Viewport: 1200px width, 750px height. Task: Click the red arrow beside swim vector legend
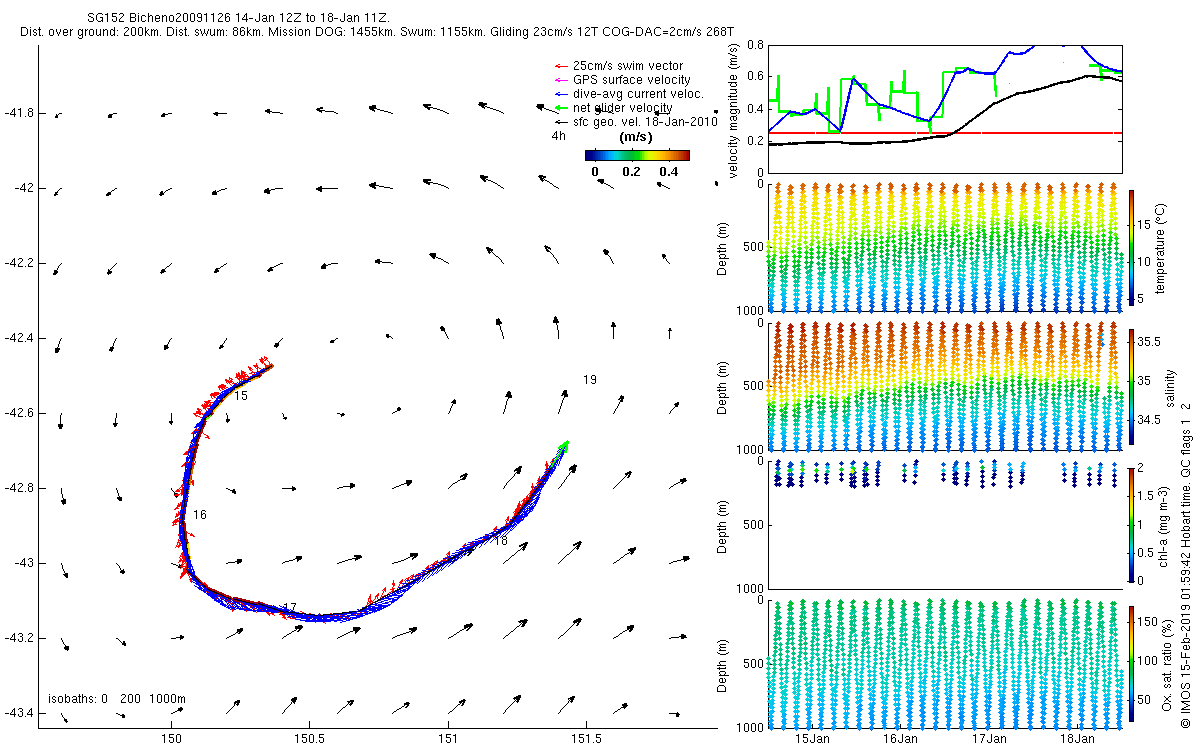pos(560,66)
